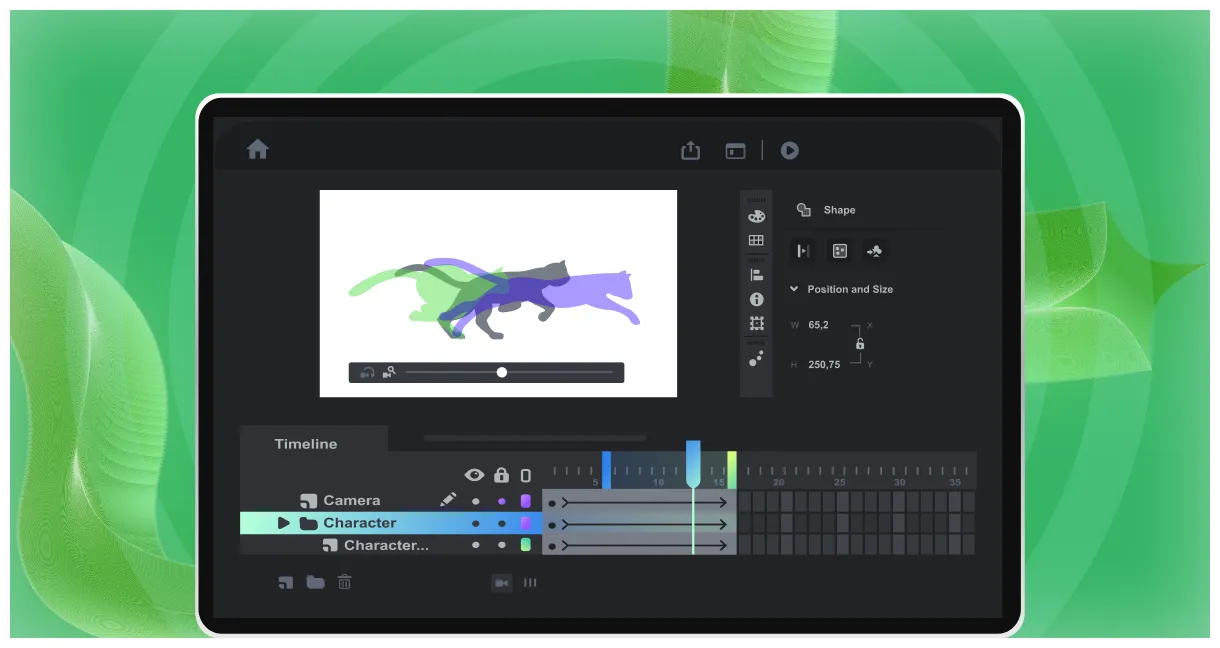Toggle visibility of the Character layer
The height and width of the screenshot is (648, 1220).
pos(474,522)
